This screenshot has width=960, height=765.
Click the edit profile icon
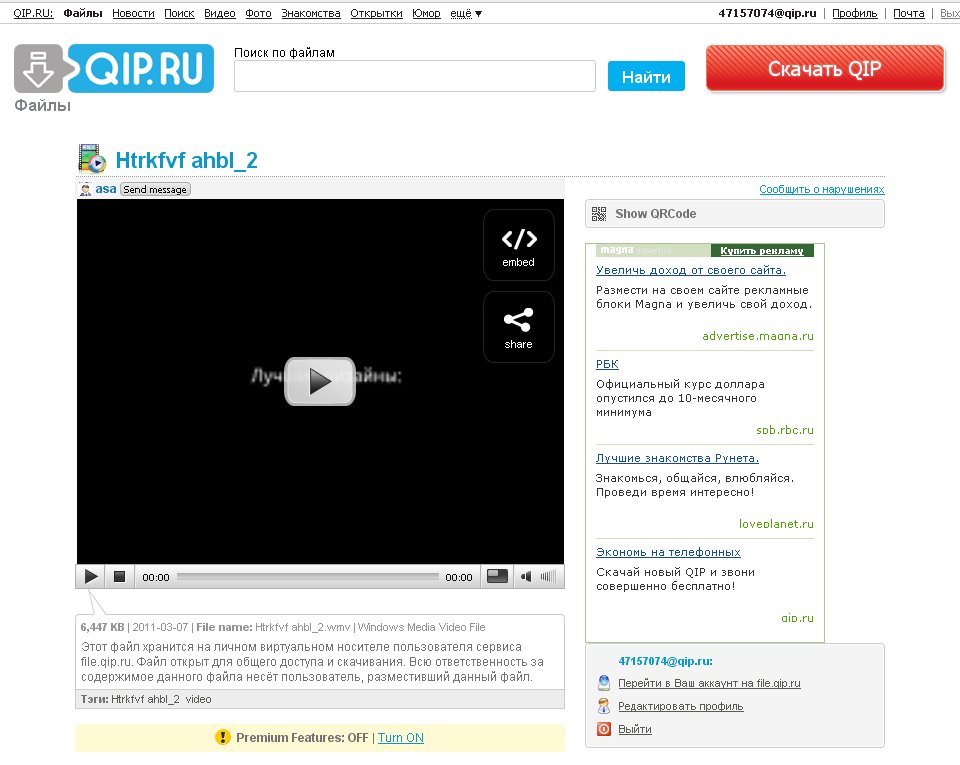[604, 706]
